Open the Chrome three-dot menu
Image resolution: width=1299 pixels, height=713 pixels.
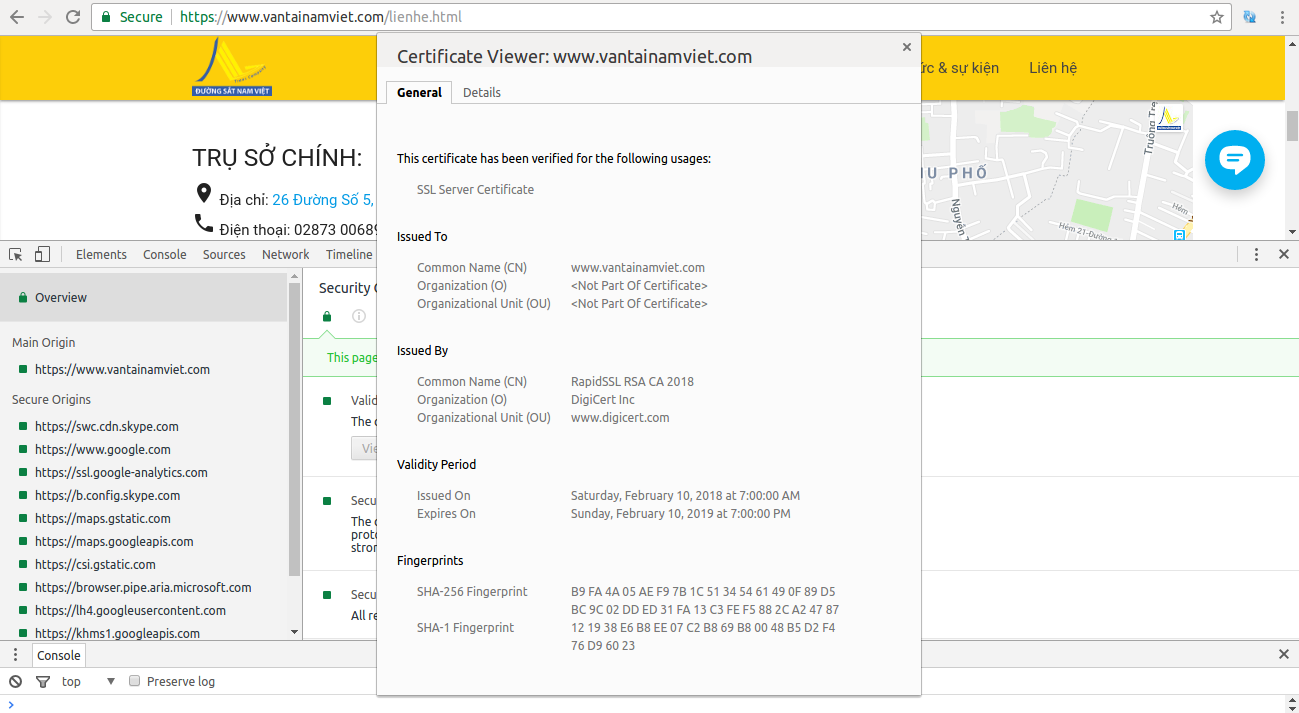tap(1281, 17)
